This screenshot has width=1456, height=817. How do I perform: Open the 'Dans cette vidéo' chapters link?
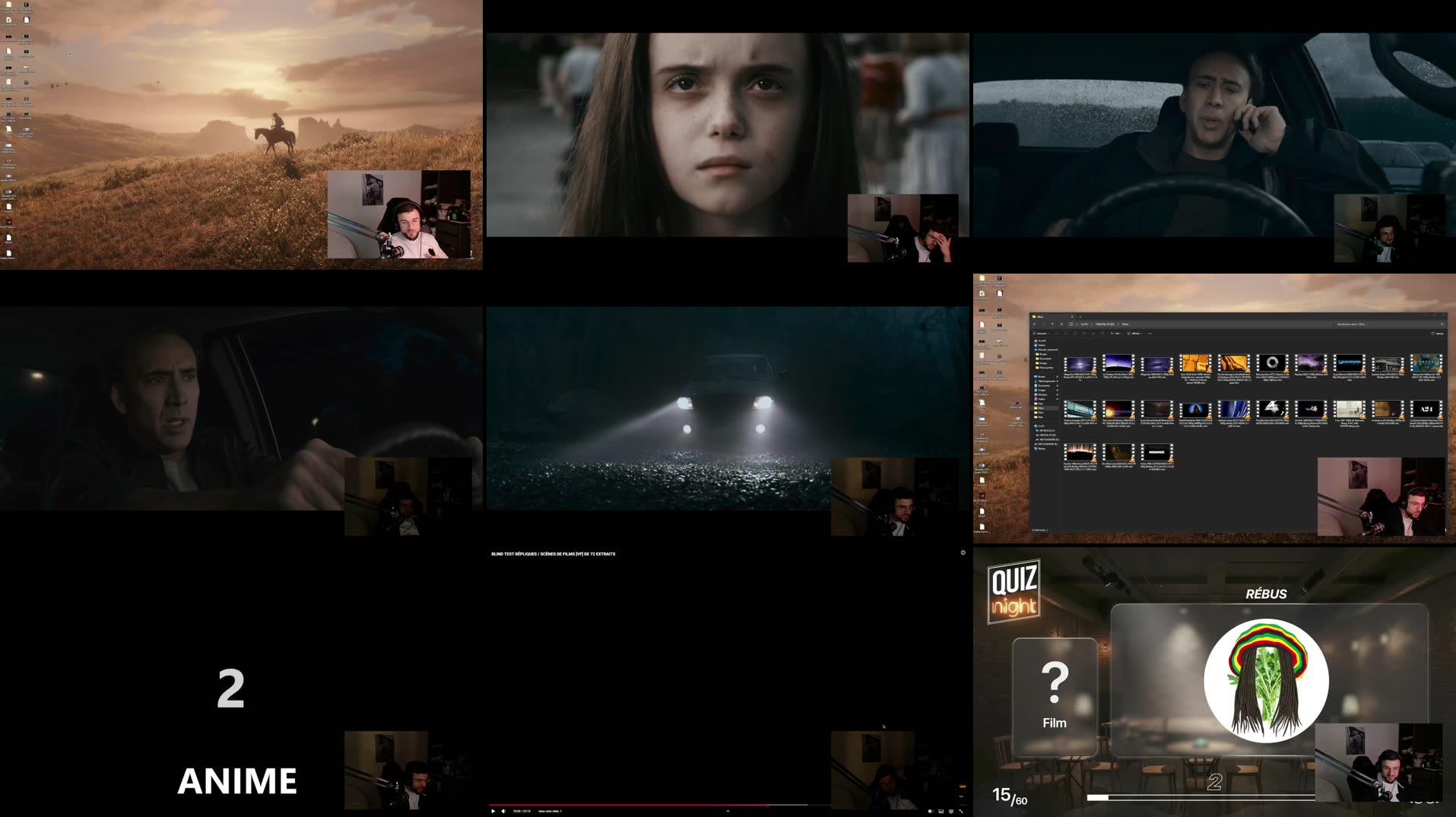pos(550,811)
